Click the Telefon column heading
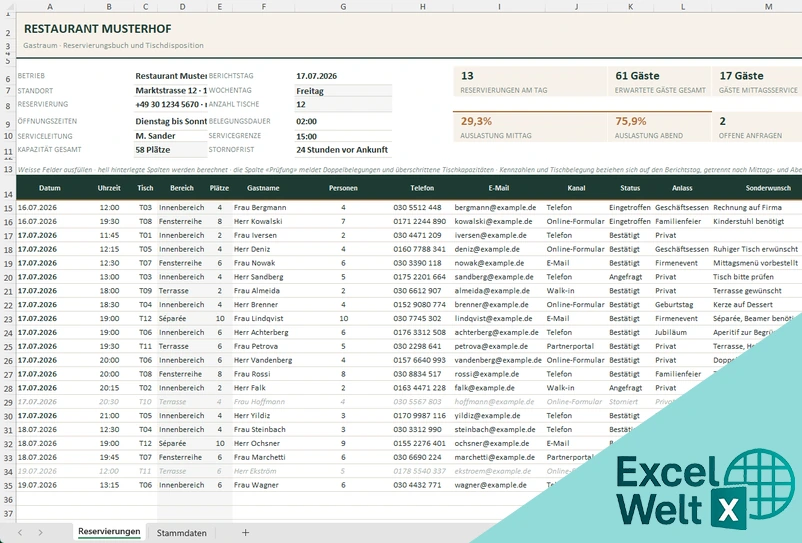Viewport: 802px width, 543px height. 422,188
